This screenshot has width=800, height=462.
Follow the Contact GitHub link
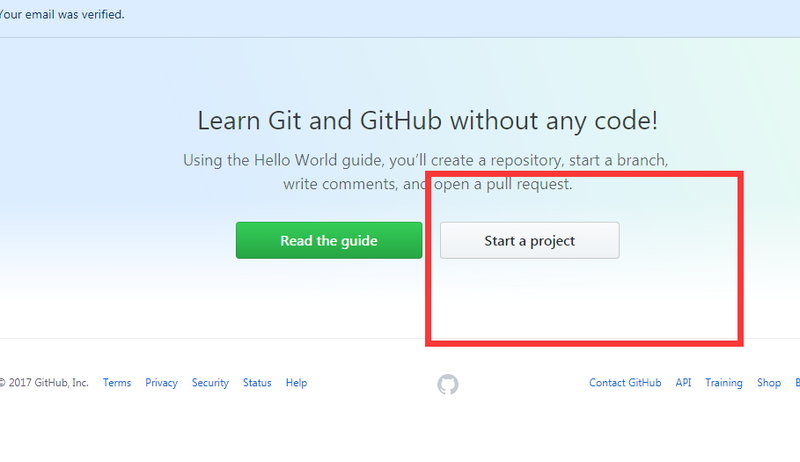click(625, 382)
